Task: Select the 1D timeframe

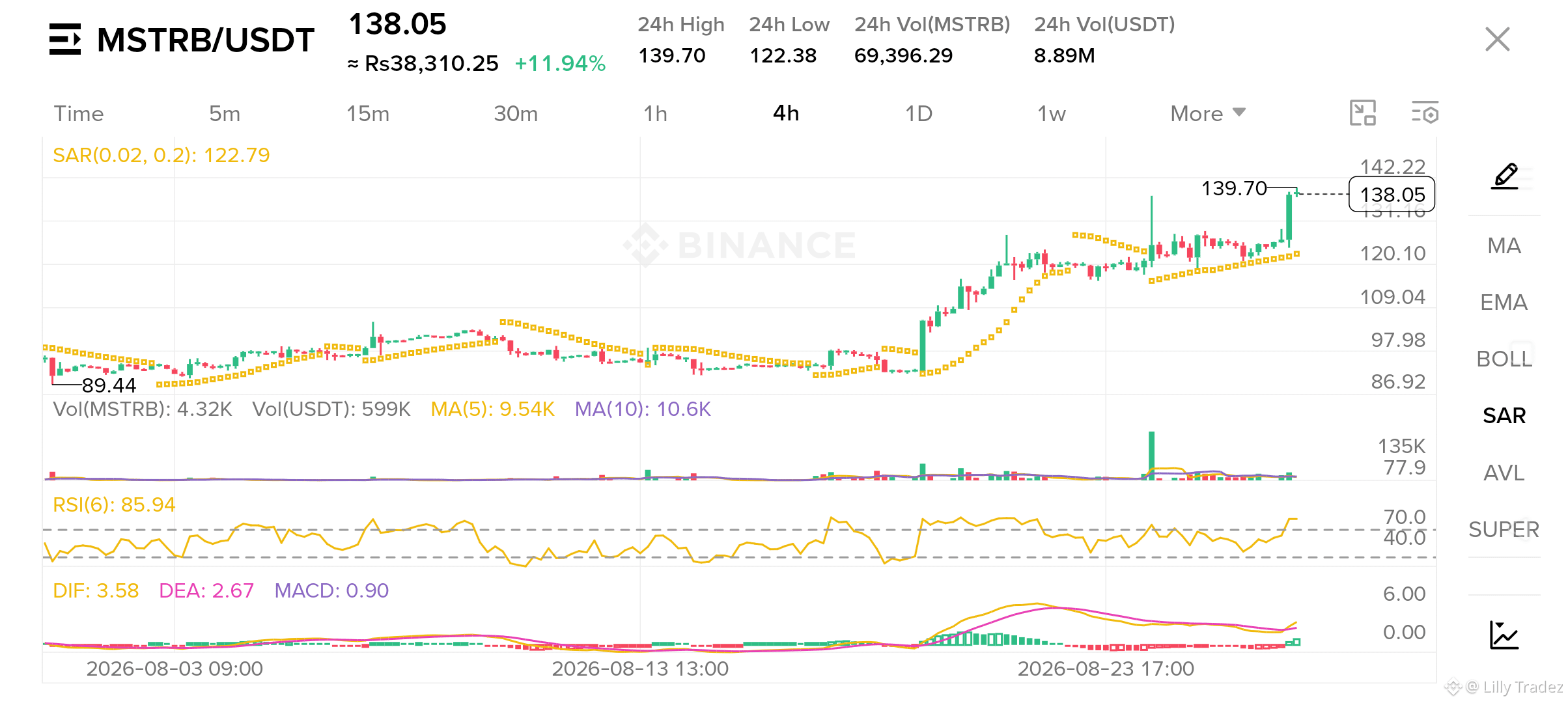Action: click(x=919, y=113)
